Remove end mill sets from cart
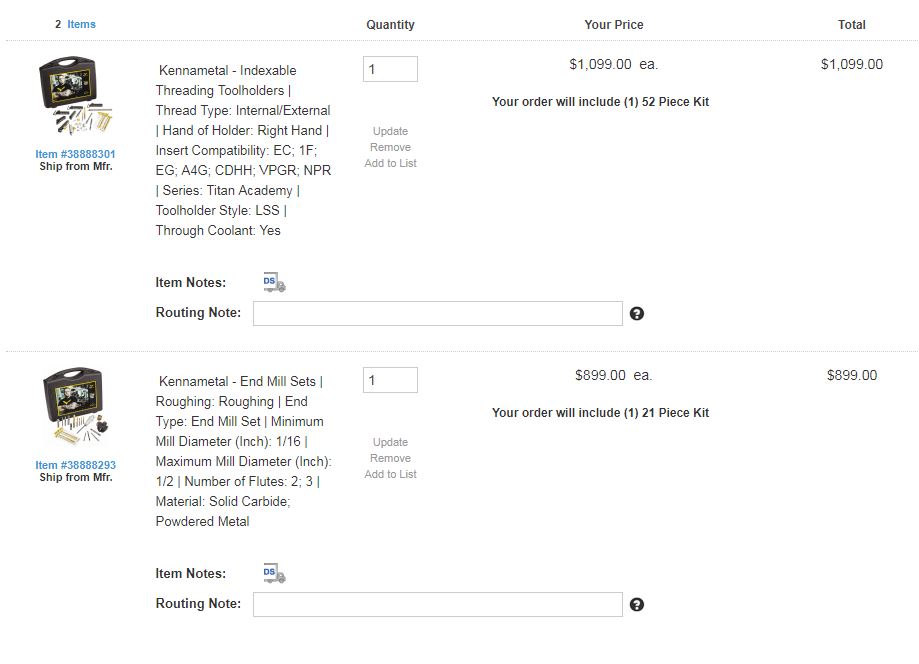 click(x=390, y=458)
